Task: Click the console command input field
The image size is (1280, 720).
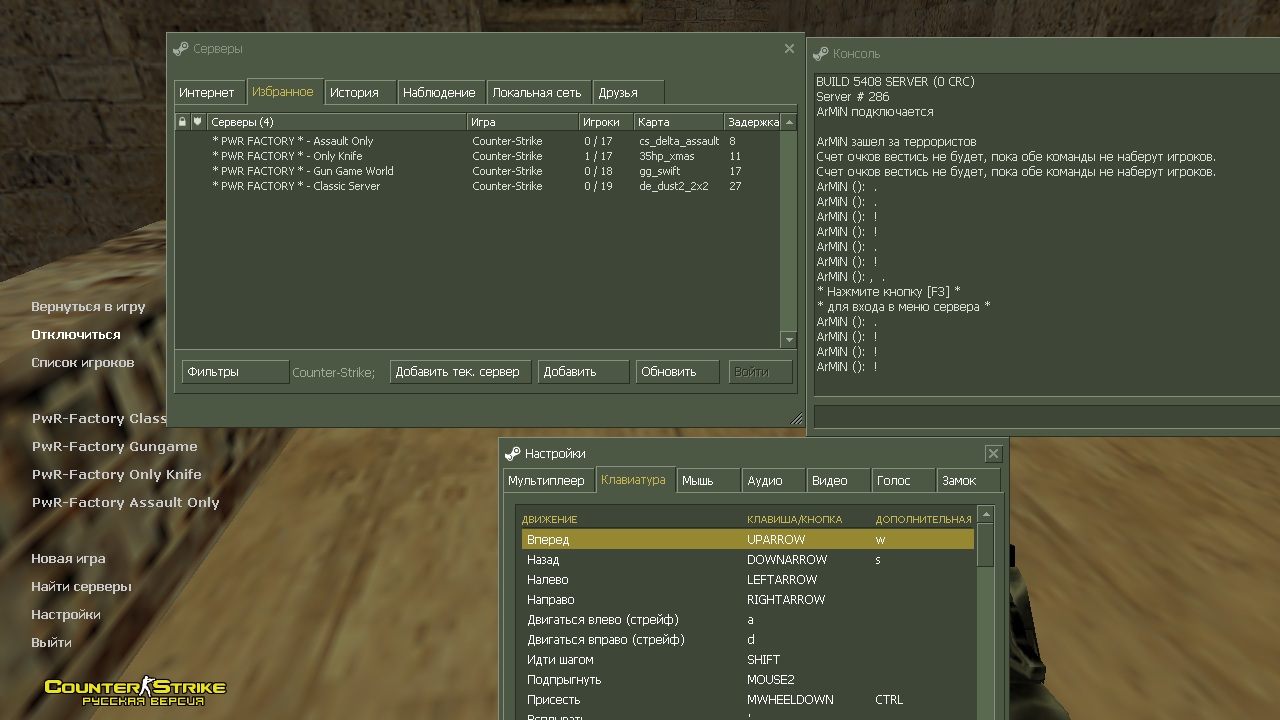Action: [1045, 415]
